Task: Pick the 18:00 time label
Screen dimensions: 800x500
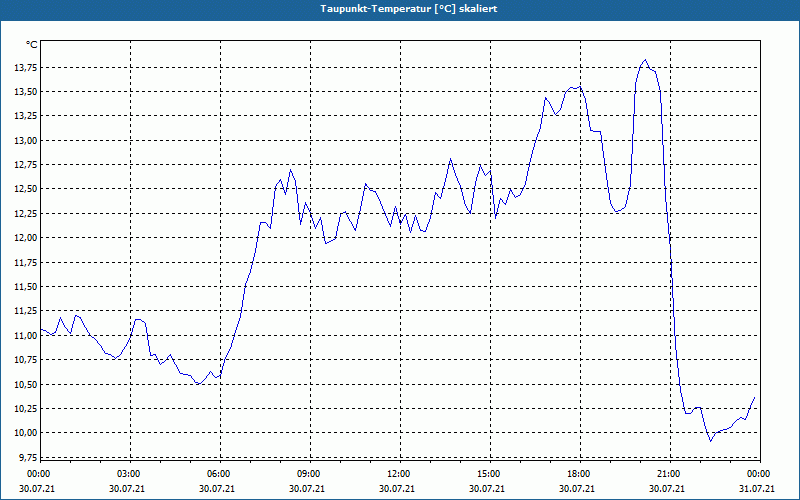Action: point(580,474)
